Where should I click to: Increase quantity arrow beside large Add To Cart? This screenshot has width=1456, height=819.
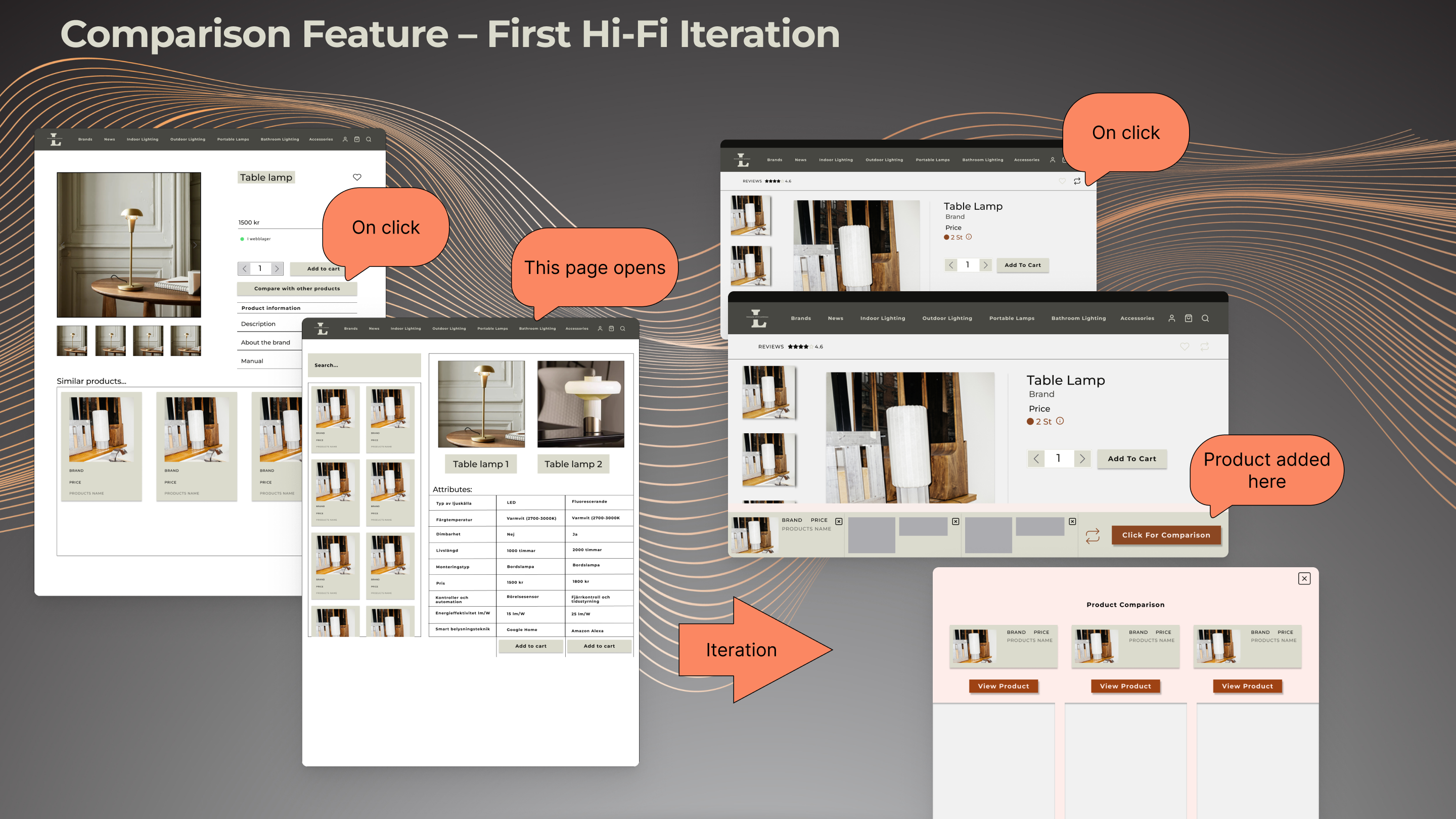(x=1082, y=459)
